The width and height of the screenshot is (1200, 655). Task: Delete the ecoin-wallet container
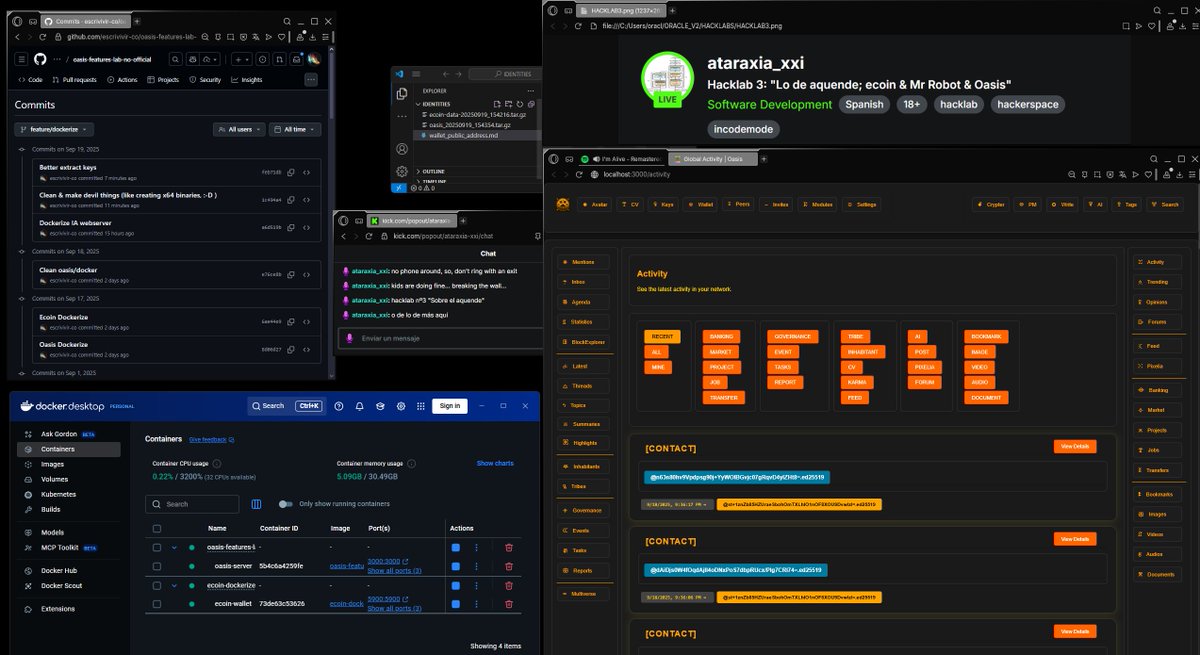[509, 604]
